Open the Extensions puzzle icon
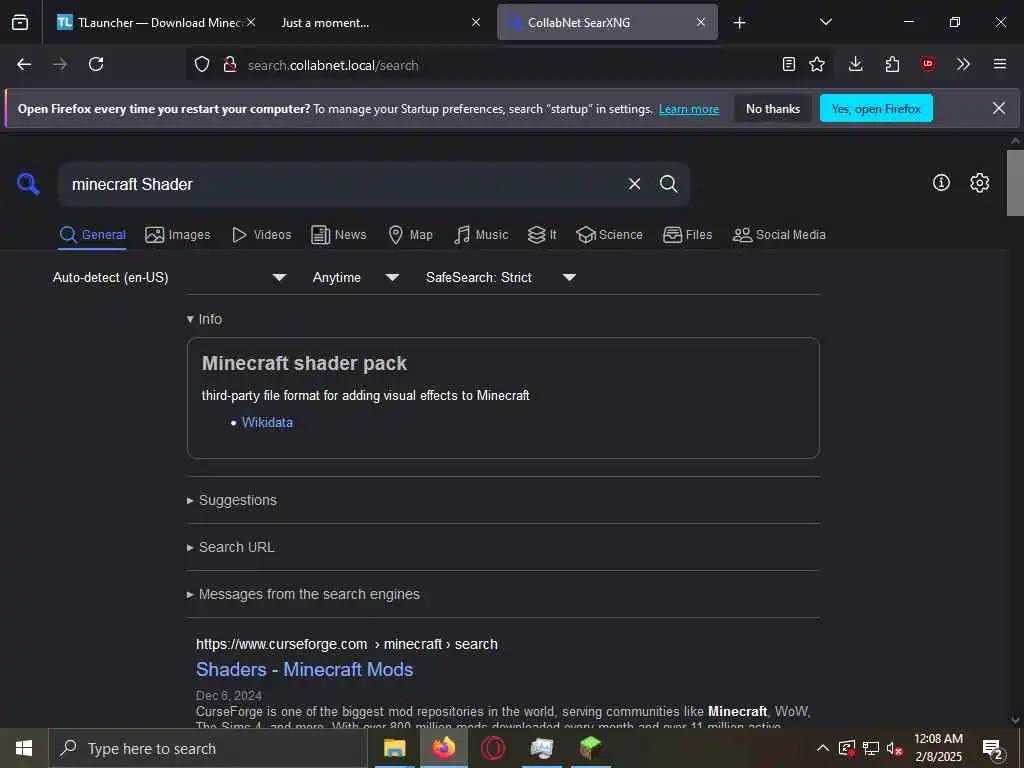Viewport: 1024px width, 768px height. click(x=892, y=64)
